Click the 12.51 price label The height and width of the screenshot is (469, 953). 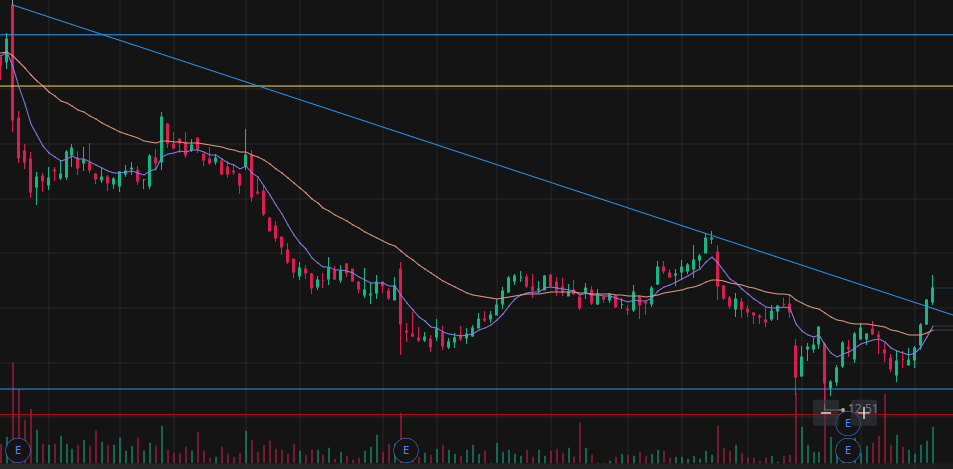coord(863,409)
